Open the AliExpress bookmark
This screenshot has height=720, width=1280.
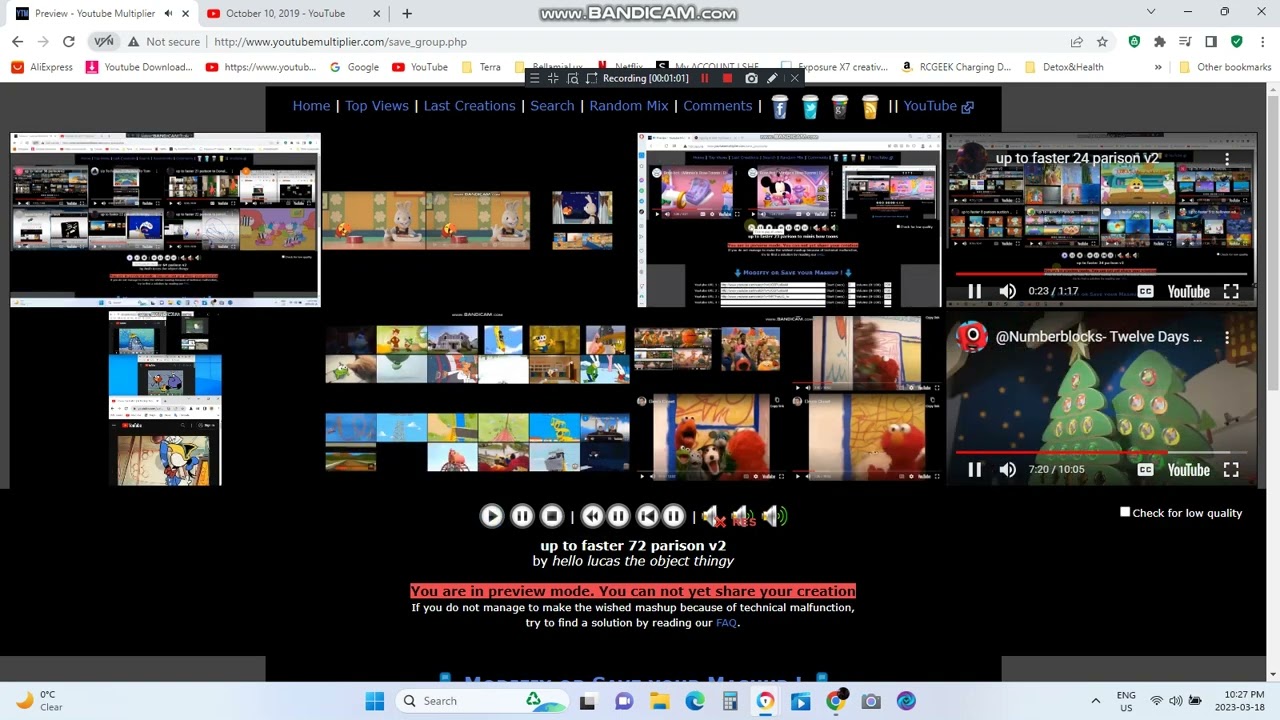pos(42,67)
